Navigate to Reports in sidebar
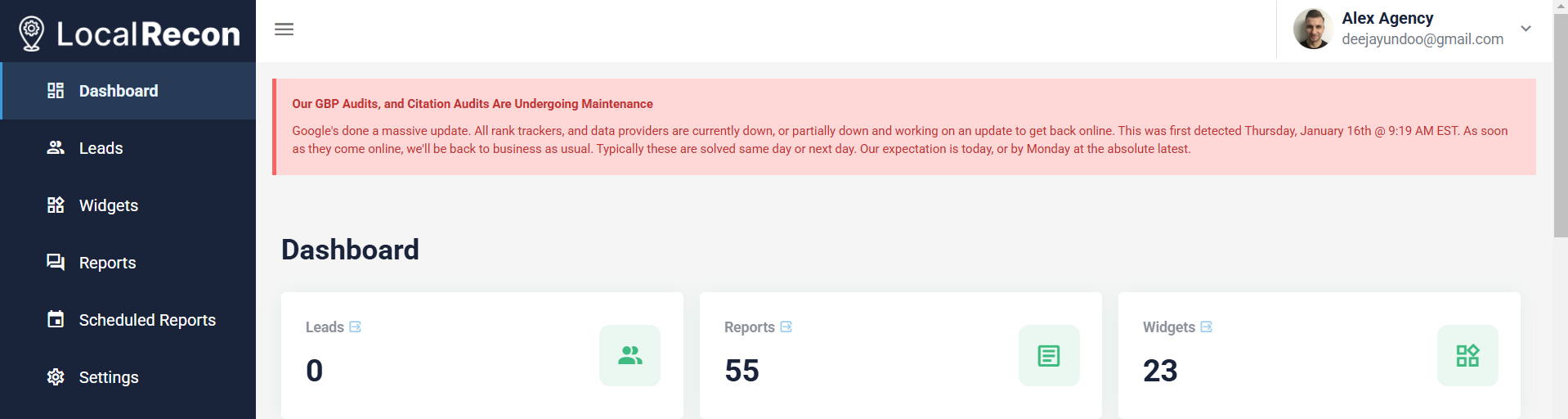The height and width of the screenshot is (419, 1568). (107, 263)
